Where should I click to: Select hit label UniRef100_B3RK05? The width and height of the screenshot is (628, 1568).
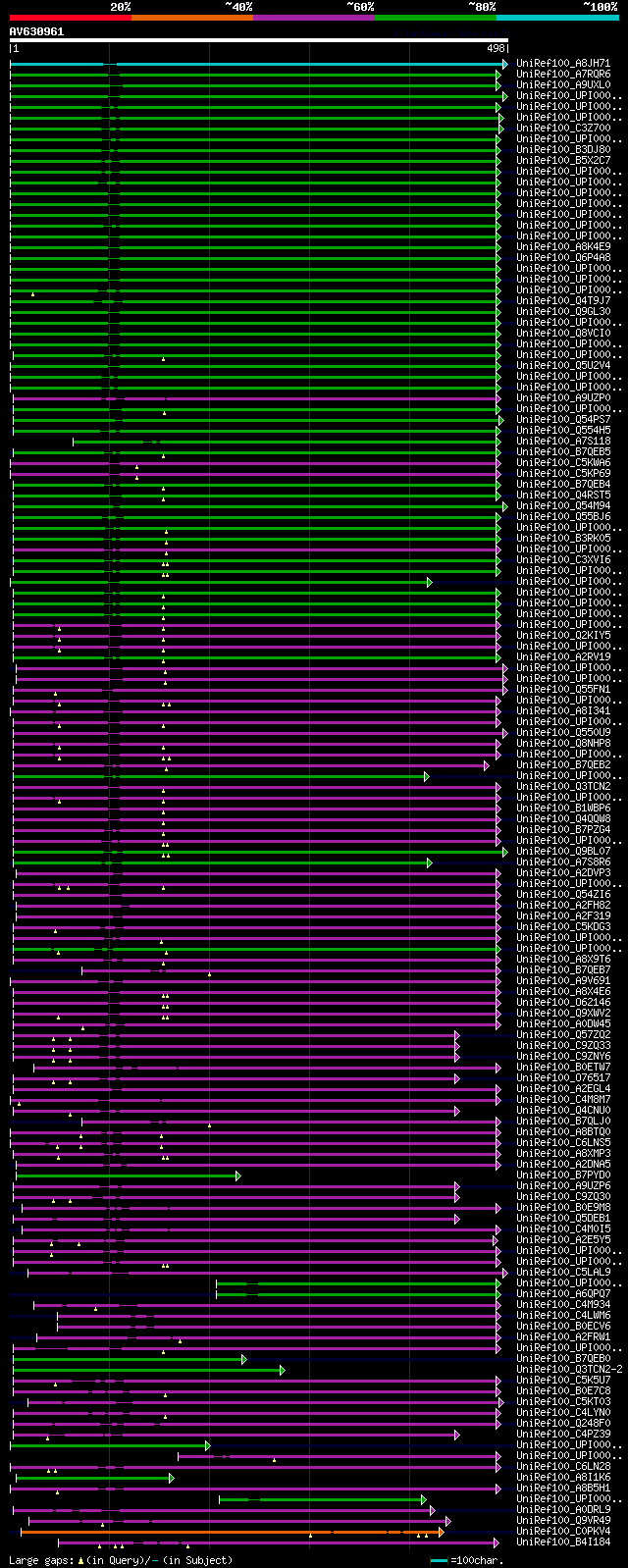pos(563,539)
